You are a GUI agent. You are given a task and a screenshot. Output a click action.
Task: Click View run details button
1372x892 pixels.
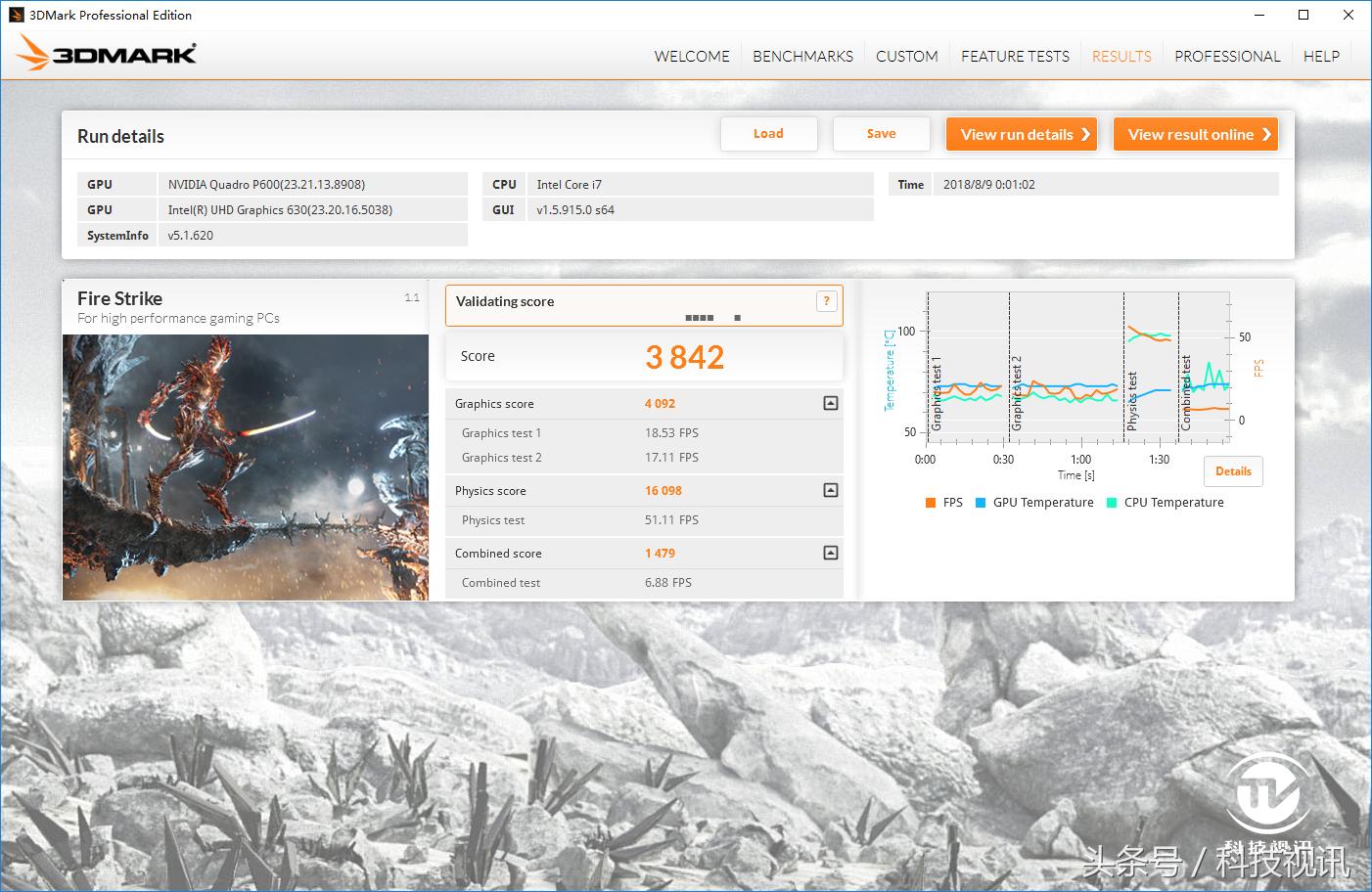[x=1022, y=134]
